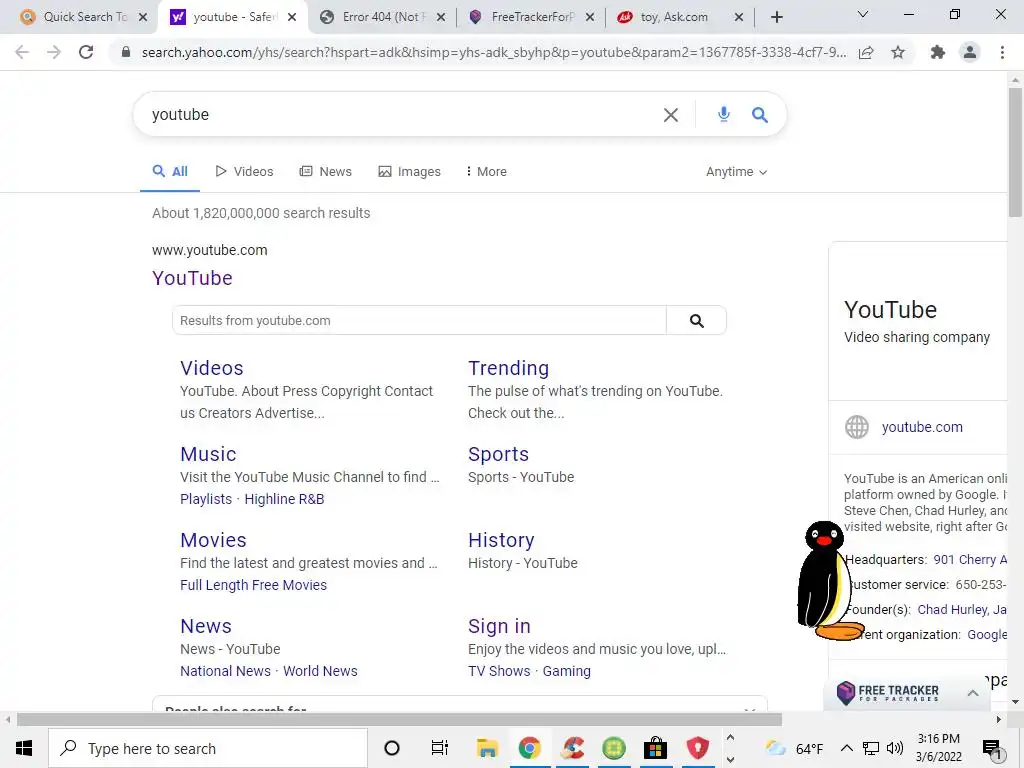Open the Playlists sublink

[x=206, y=500]
